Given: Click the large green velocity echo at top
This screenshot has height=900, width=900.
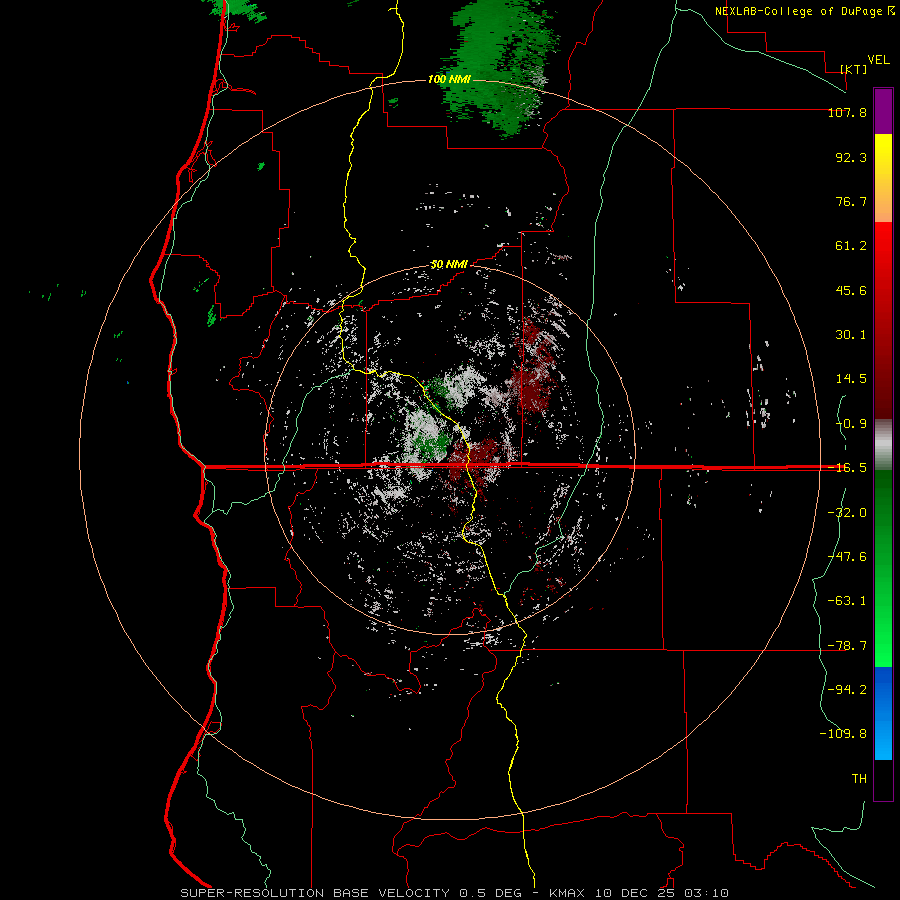Looking at the screenshot, I should (498, 64).
